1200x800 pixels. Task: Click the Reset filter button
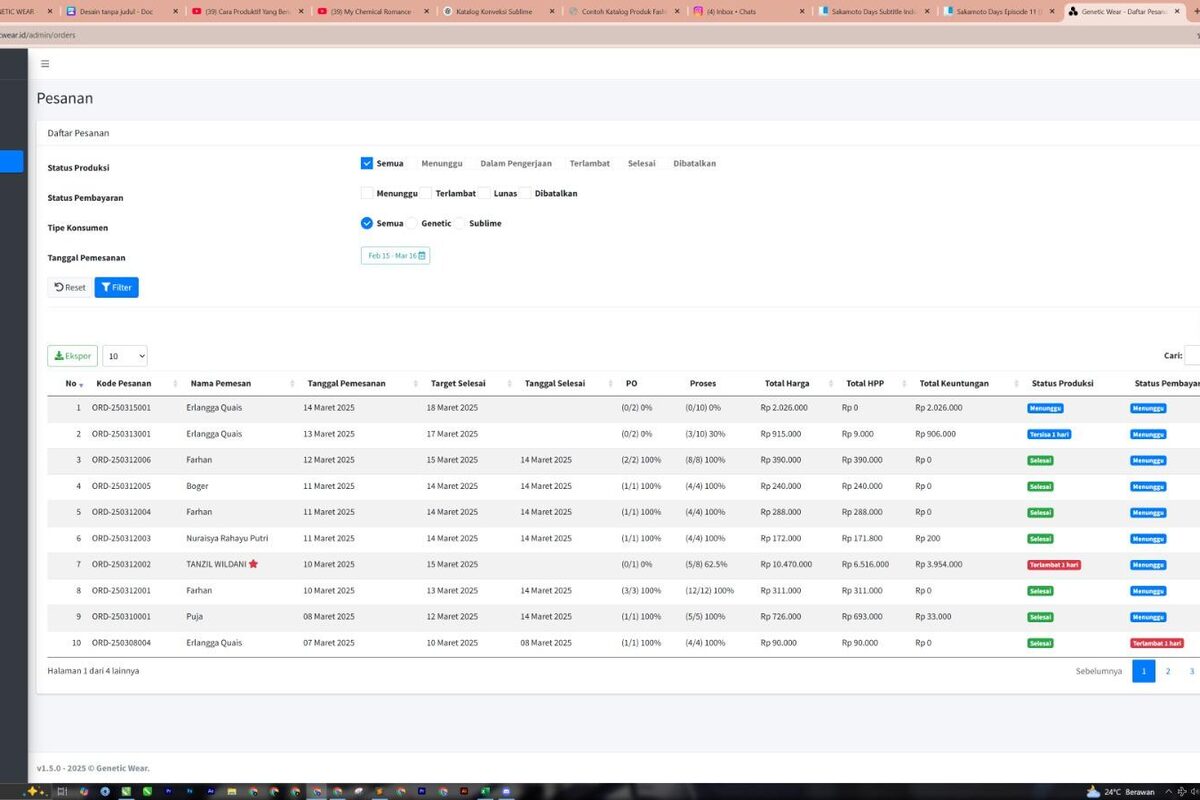pos(70,287)
